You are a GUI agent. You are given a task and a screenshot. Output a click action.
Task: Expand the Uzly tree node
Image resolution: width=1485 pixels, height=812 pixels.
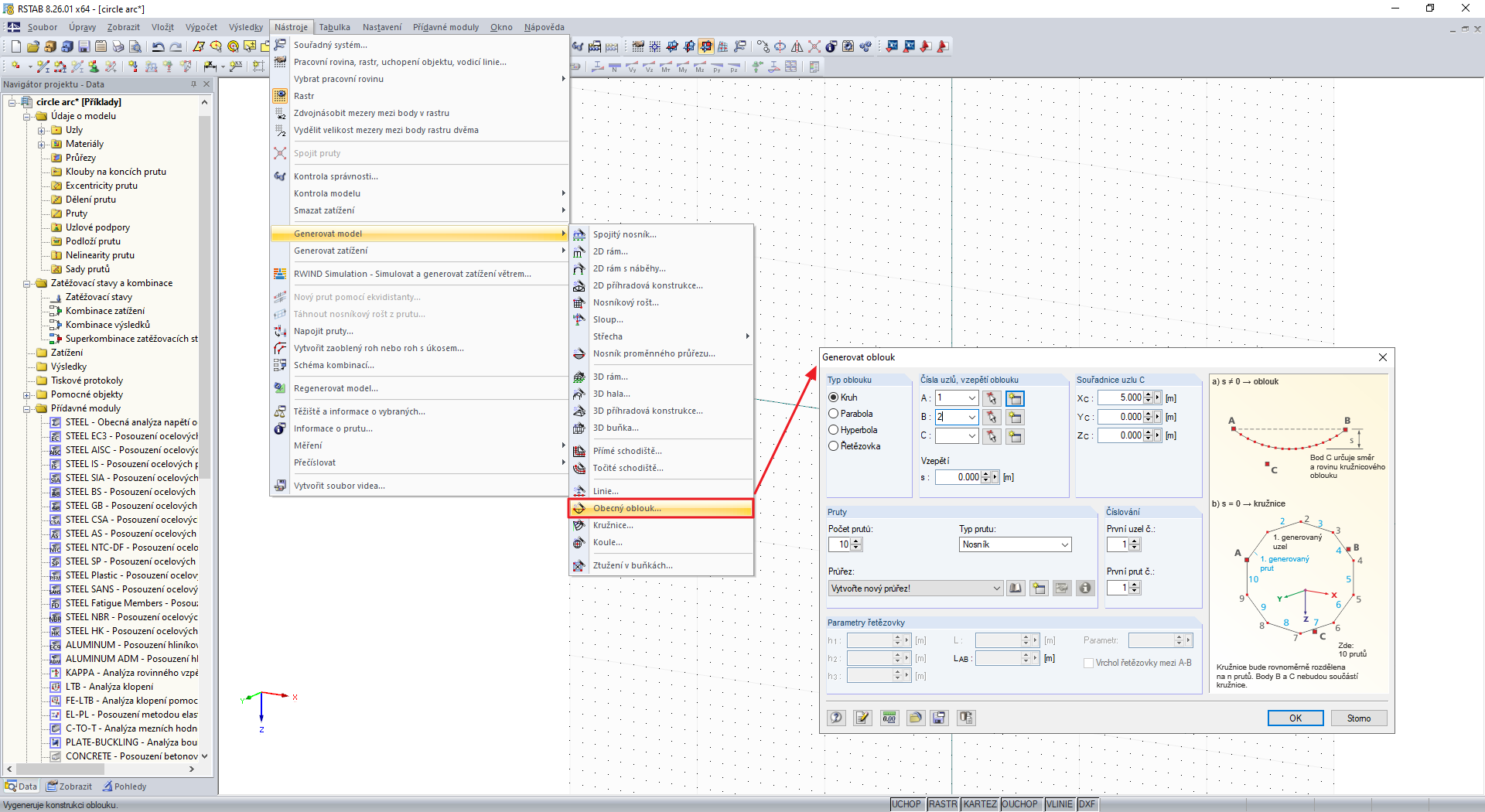42,131
